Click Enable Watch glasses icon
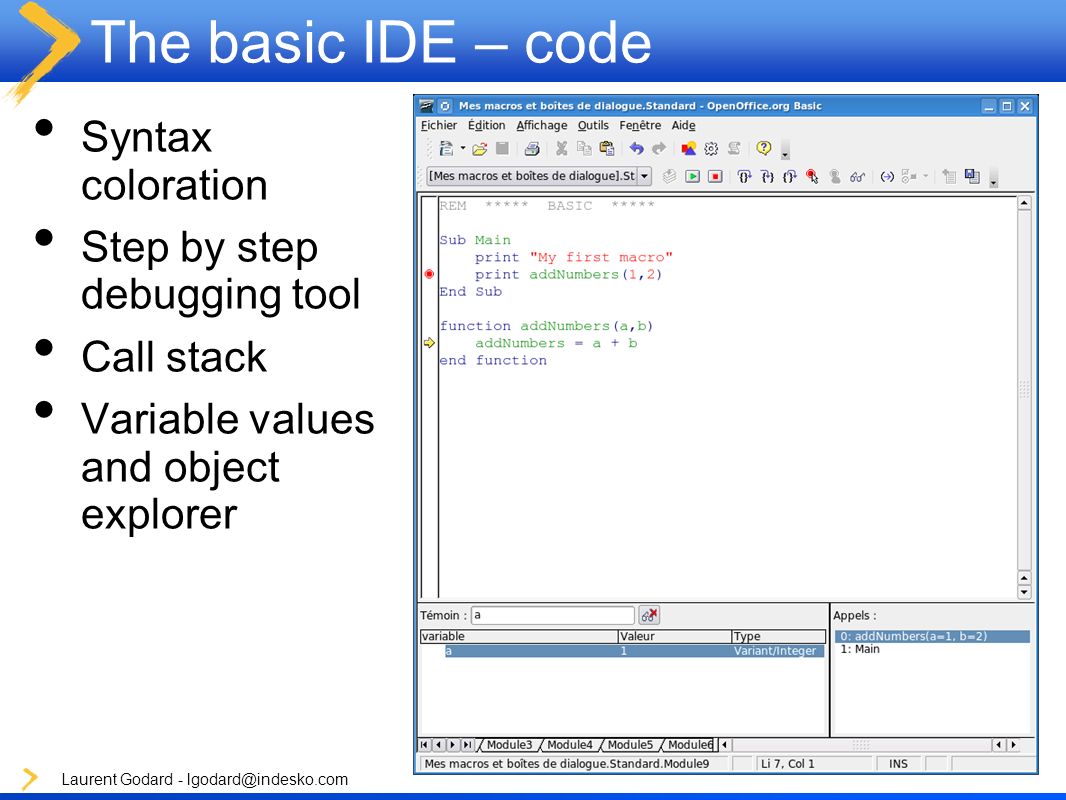 (857, 177)
